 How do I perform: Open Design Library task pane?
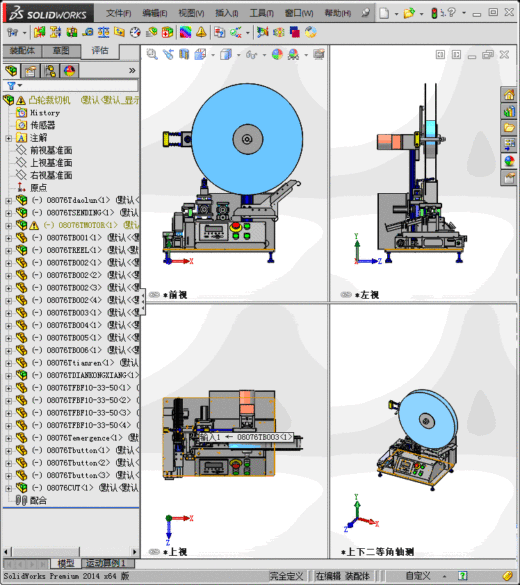(x=509, y=111)
